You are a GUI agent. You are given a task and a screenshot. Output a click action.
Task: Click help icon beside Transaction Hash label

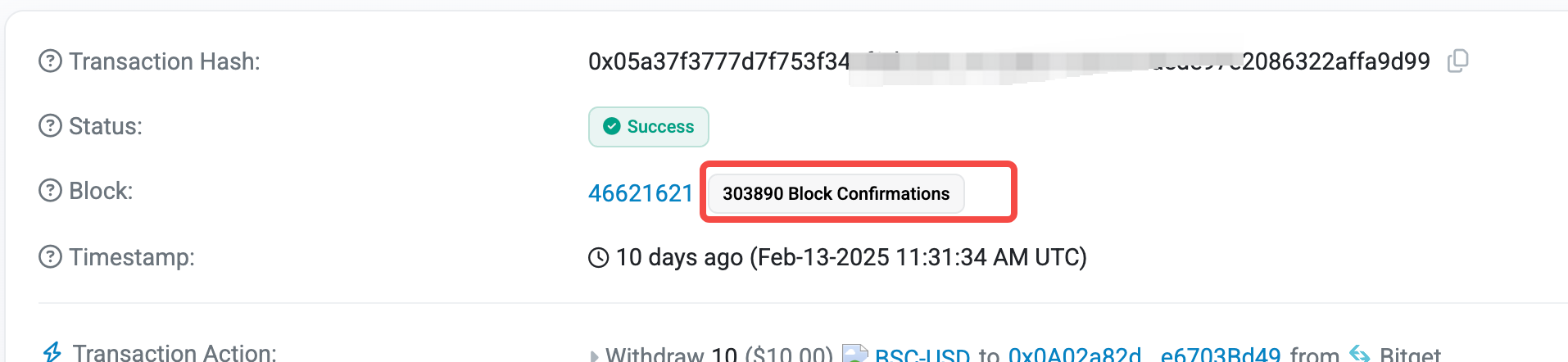50,61
